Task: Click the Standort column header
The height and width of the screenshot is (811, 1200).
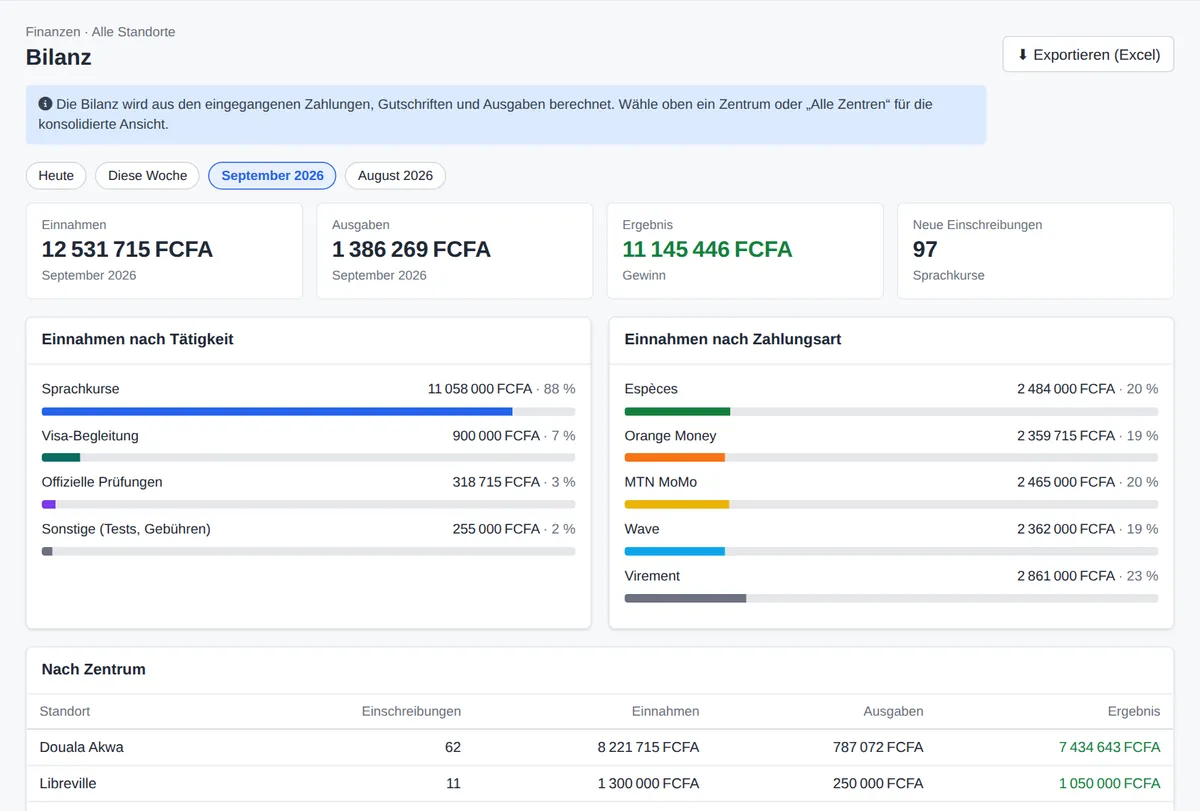Action: tap(65, 711)
